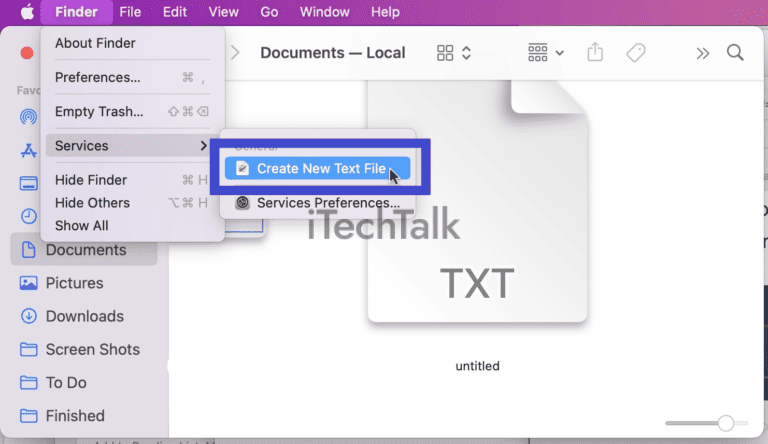Click the Share toolbar icon
The height and width of the screenshot is (444, 768).
click(595, 52)
